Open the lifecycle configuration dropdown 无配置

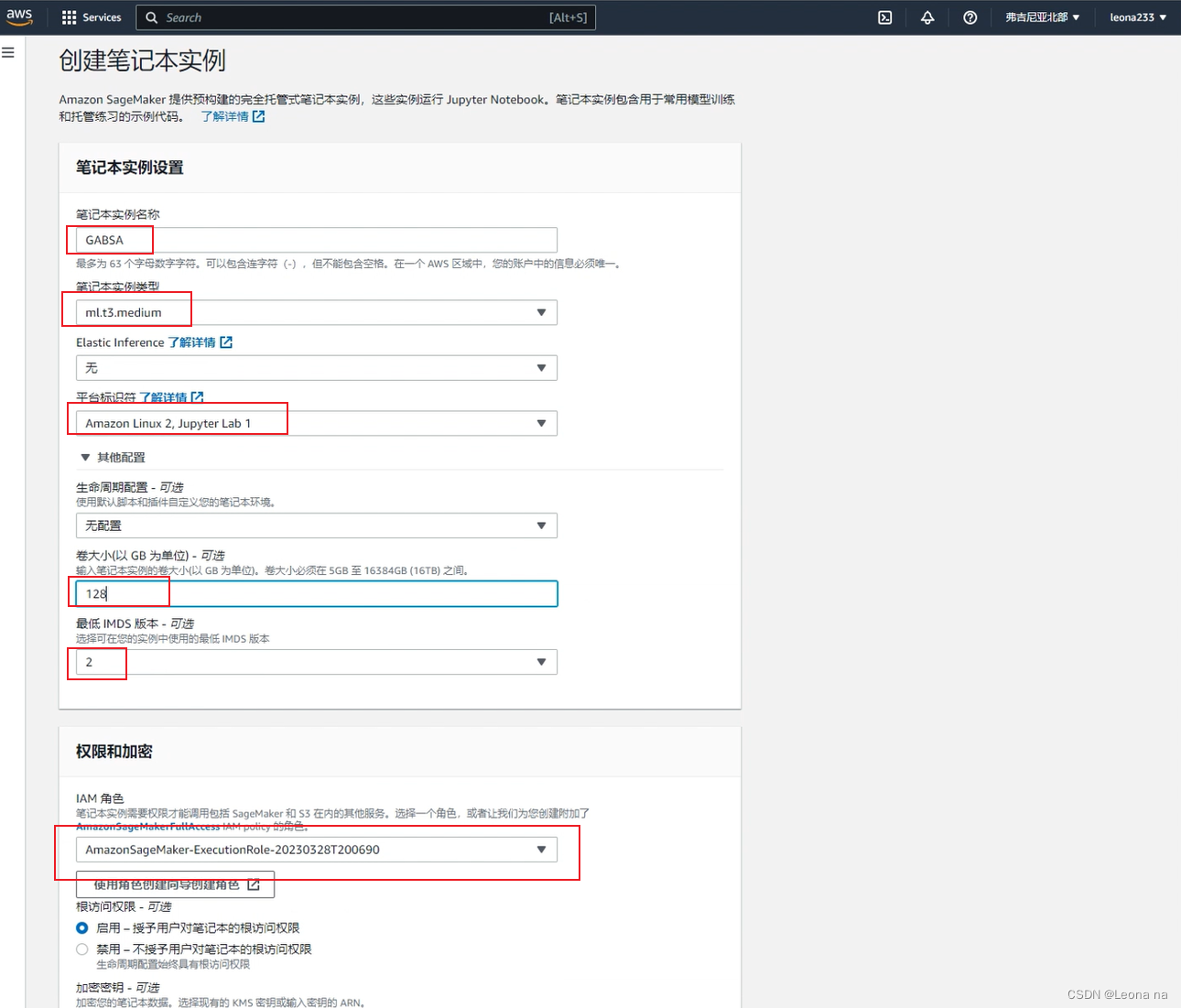[x=317, y=526]
